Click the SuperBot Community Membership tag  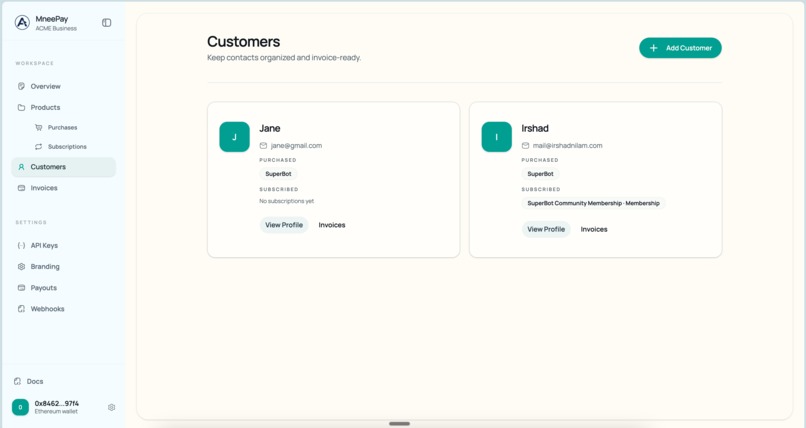pyautogui.click(x=593, y=203)
